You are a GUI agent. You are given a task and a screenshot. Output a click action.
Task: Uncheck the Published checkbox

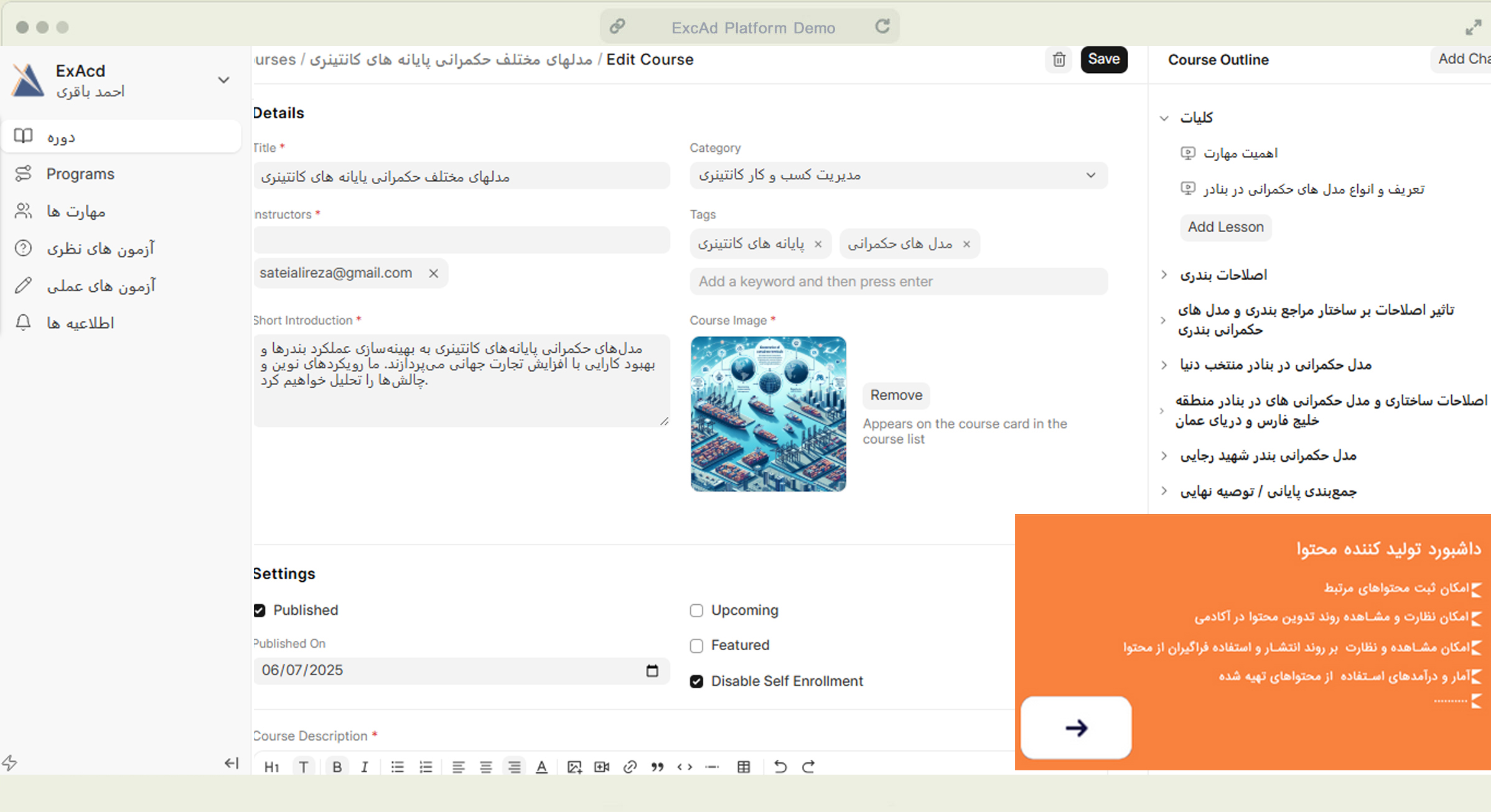(260, 610)
